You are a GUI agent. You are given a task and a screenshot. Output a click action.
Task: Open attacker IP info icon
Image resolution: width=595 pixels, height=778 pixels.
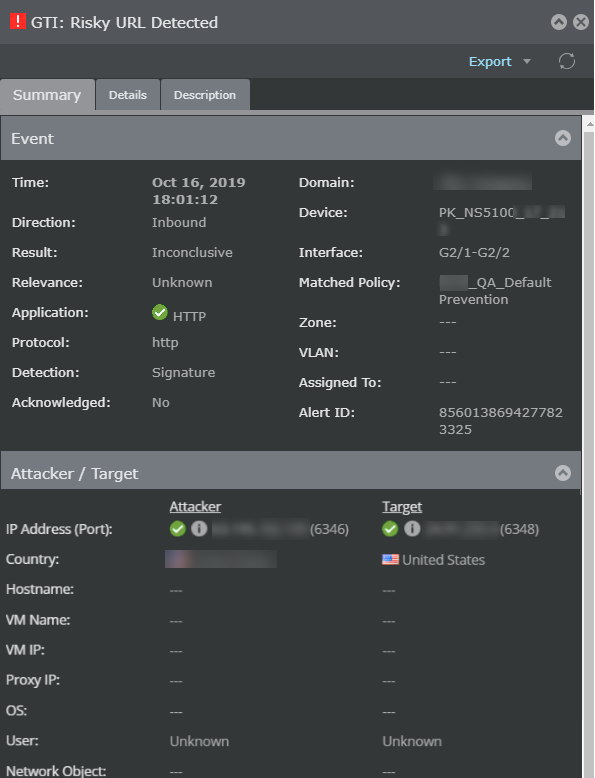pyautogui.click(x=199, y=529)
